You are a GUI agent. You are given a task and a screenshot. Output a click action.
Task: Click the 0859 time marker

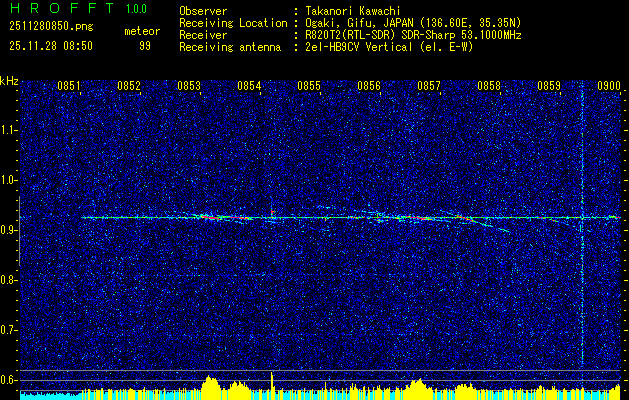[548, 86]
